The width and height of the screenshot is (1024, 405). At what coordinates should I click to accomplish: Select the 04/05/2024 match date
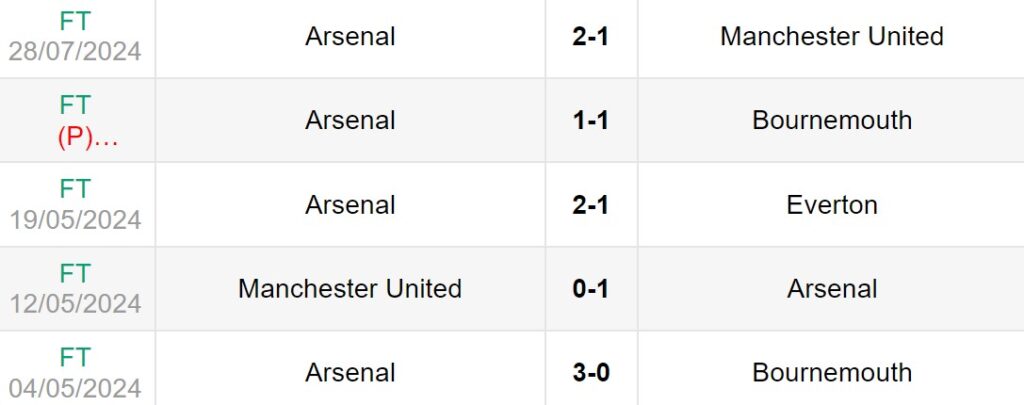(75, 388)
